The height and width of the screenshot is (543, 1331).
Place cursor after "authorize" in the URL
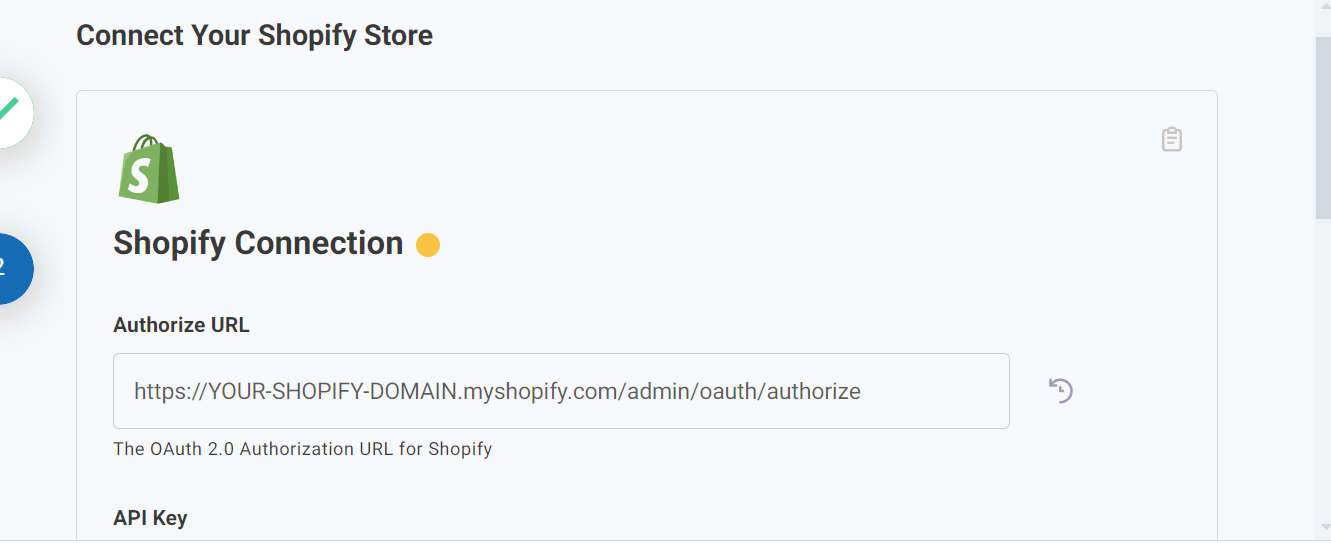(862, 391)
